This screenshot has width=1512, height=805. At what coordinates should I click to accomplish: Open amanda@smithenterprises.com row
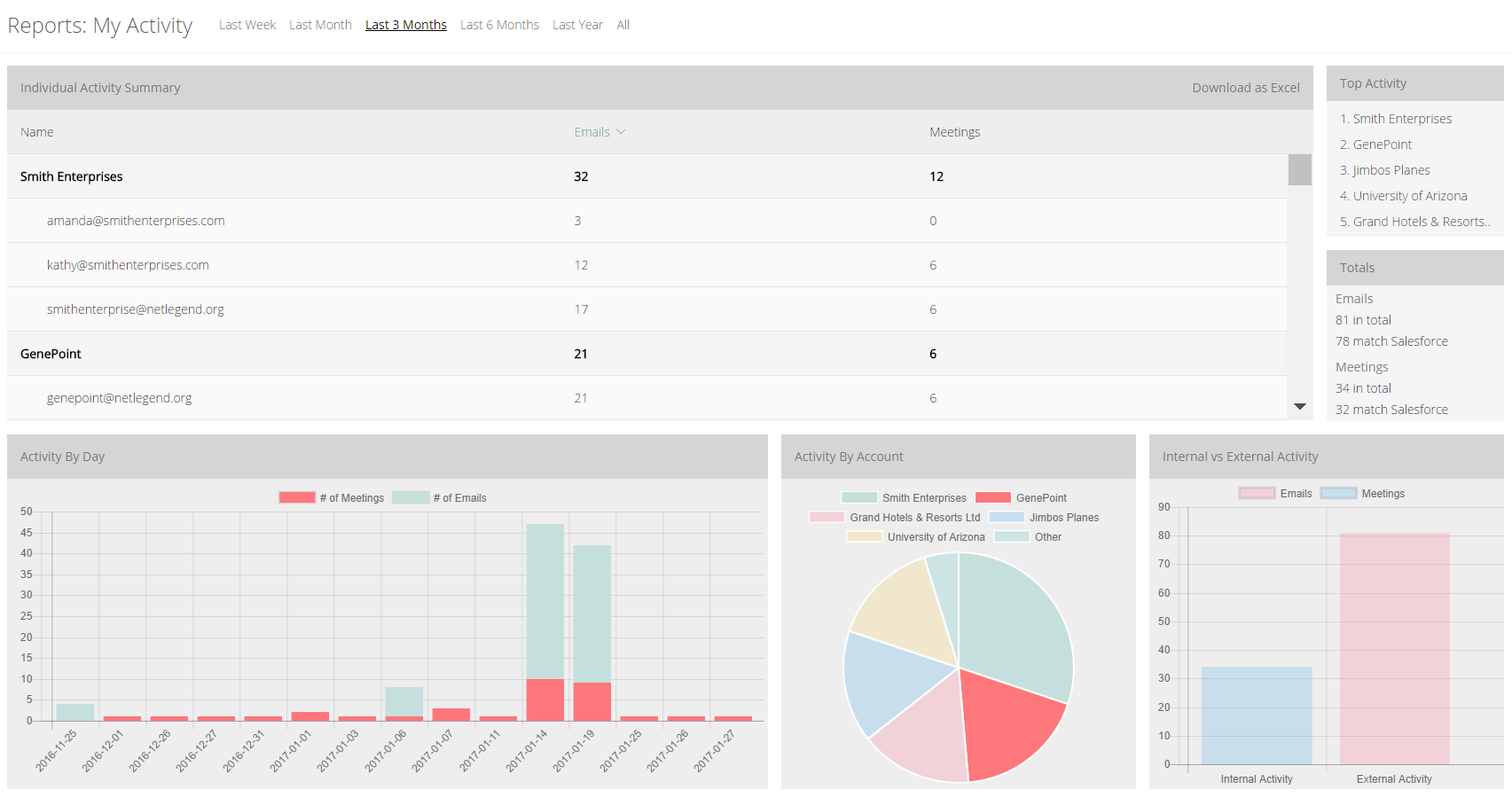coord(647,221)
